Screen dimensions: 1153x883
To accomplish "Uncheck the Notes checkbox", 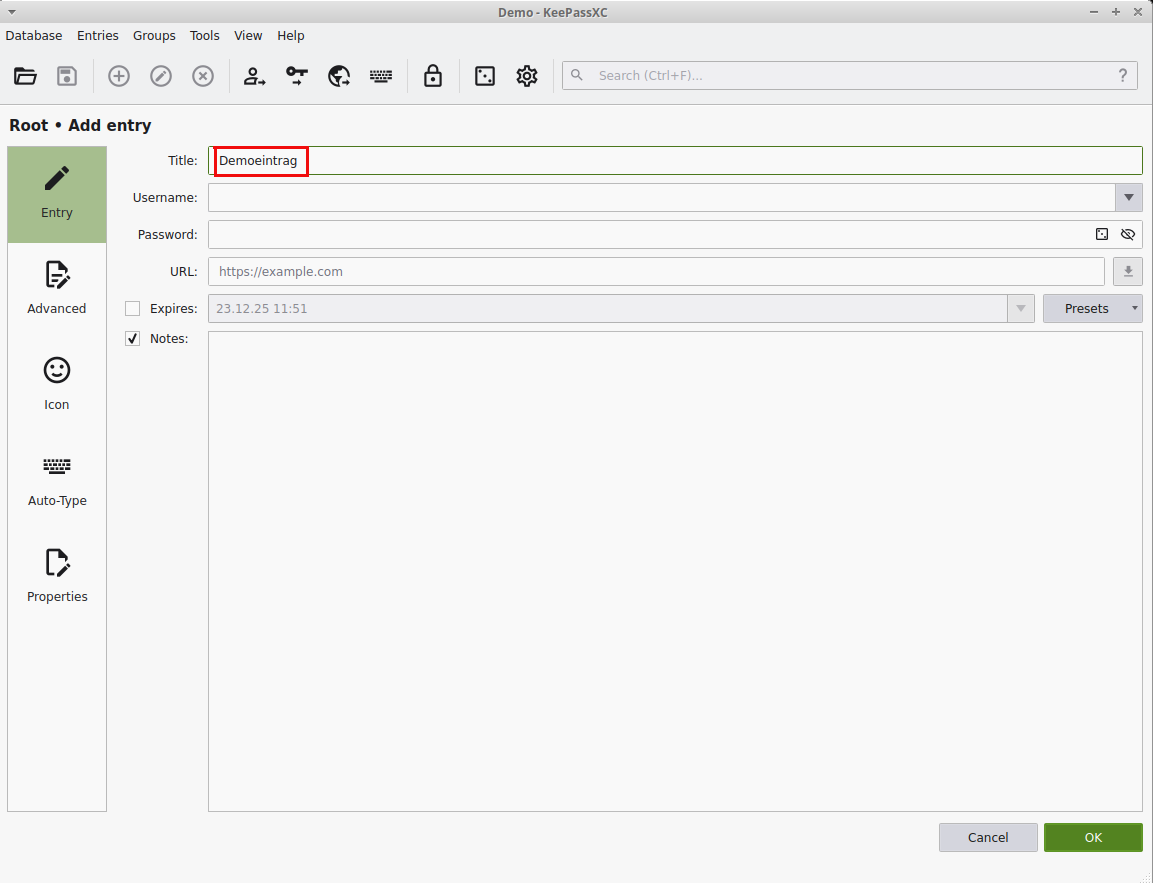I will [132, 338].
